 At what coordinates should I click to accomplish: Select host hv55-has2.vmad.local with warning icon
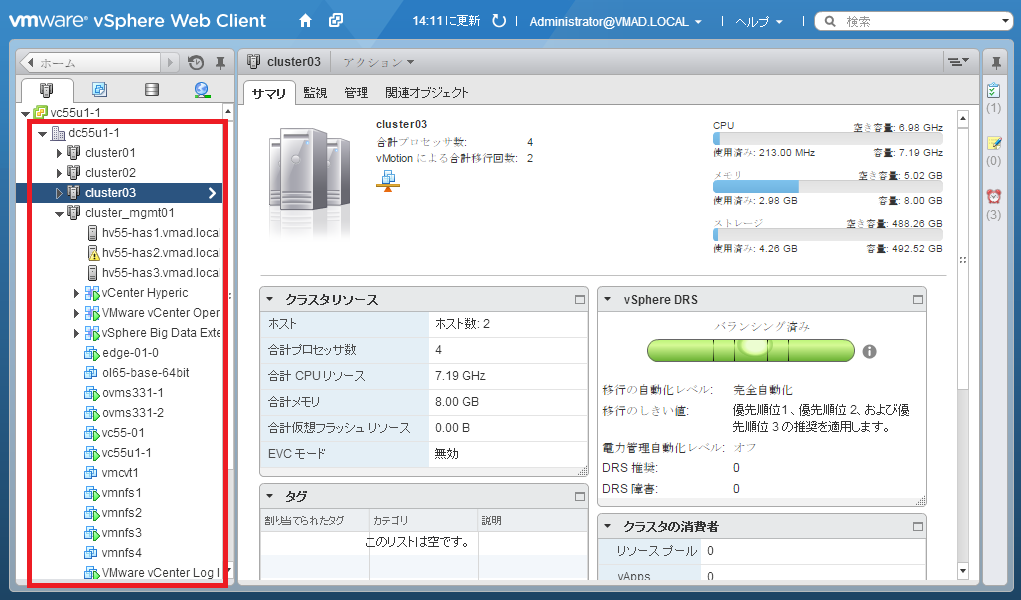point(153,253)
